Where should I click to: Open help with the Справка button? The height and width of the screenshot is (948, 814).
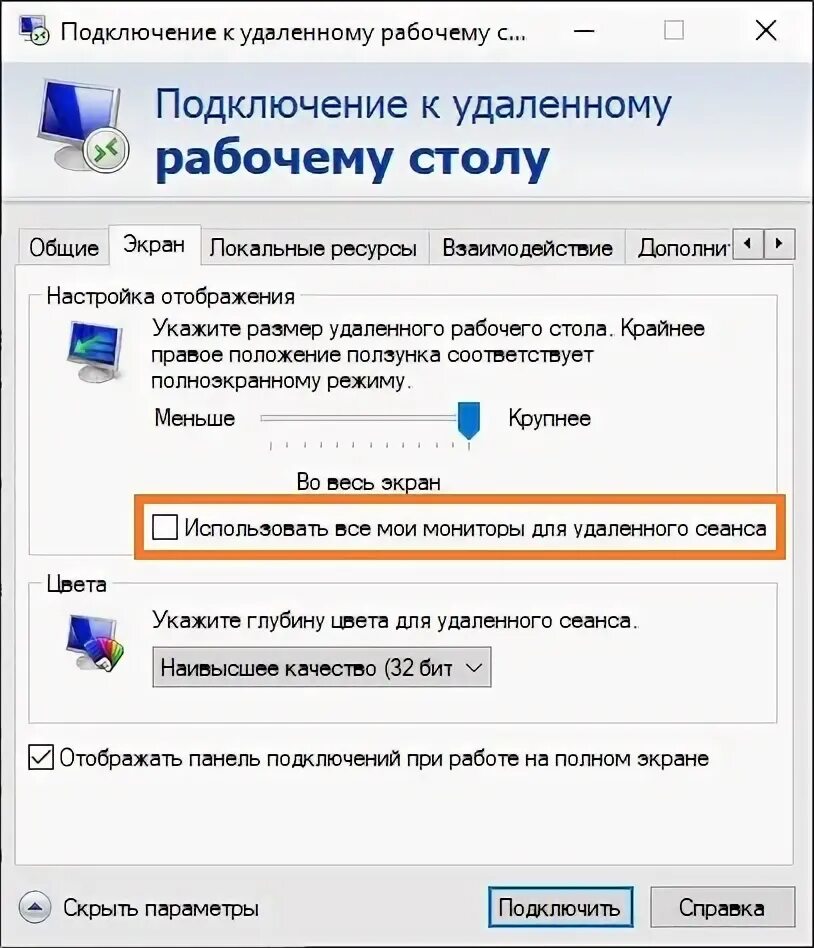pos(721,907)
